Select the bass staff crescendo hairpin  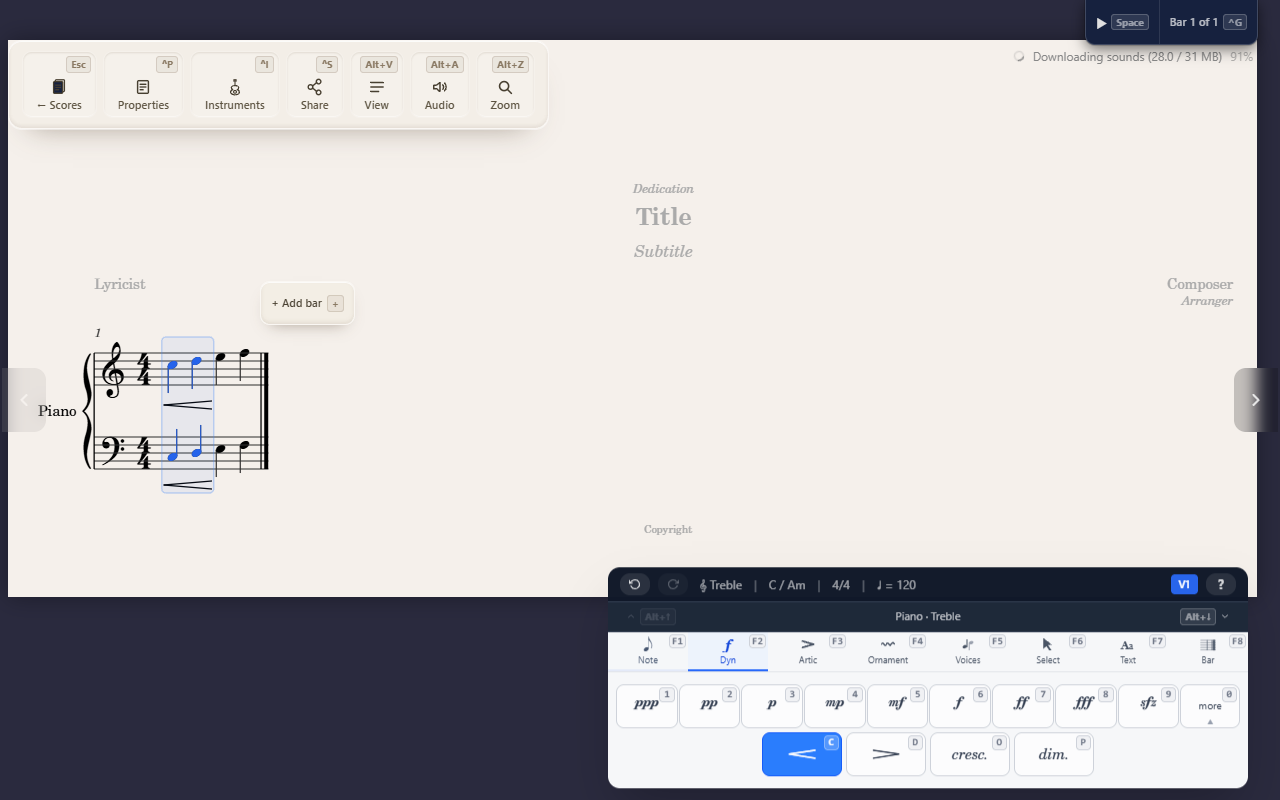coord(187,485)
